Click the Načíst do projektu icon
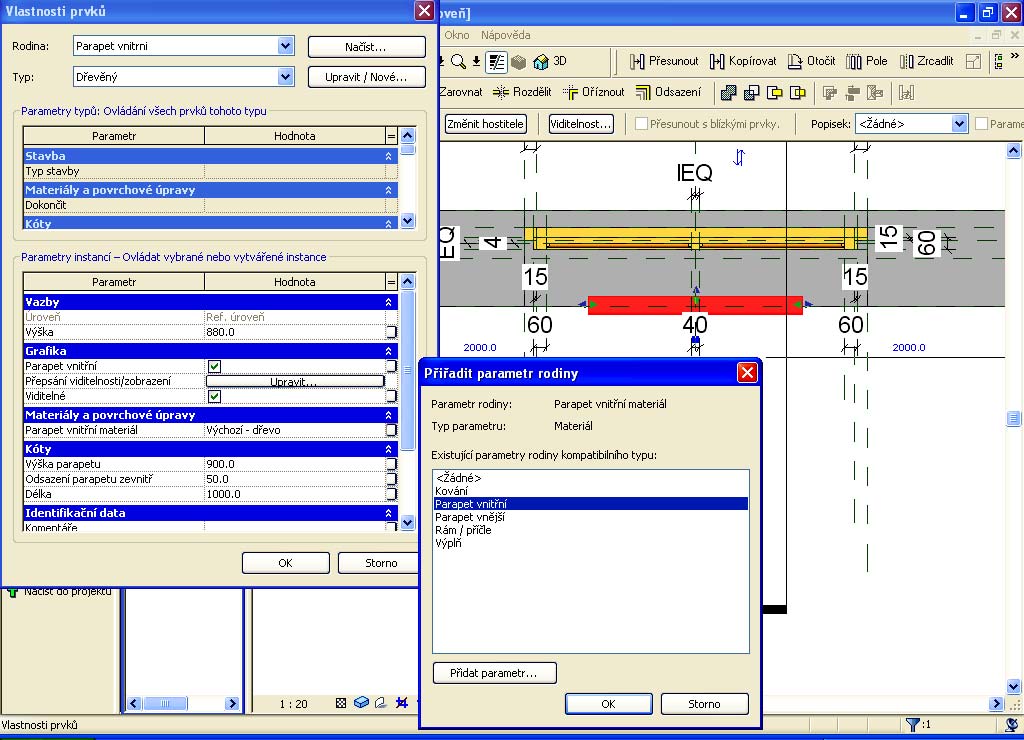The image size is (1024, 740). [x=12, y=592]
